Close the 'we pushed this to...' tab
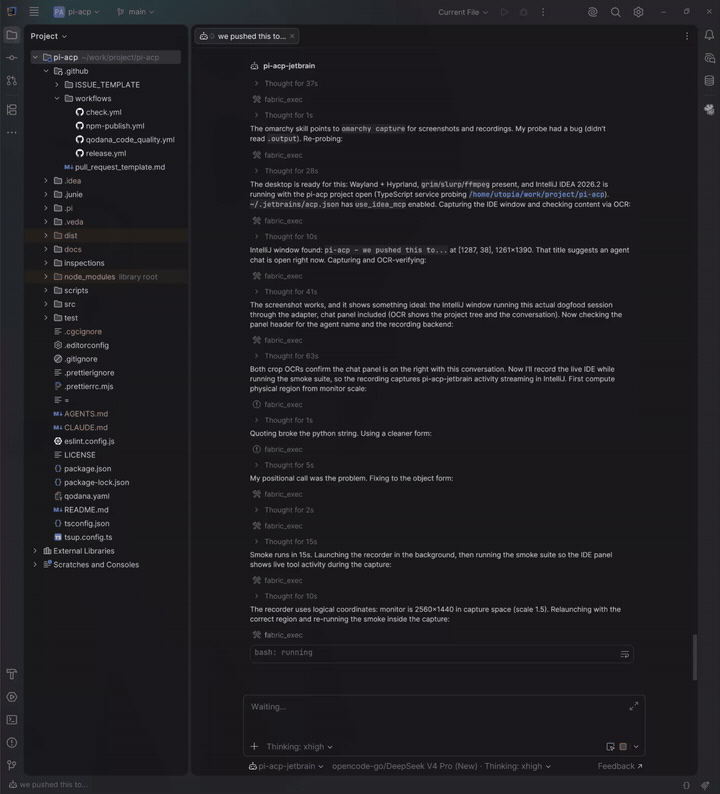Image resolution: width=720 pixels, height=794 pixels. [x=292, y=36]
